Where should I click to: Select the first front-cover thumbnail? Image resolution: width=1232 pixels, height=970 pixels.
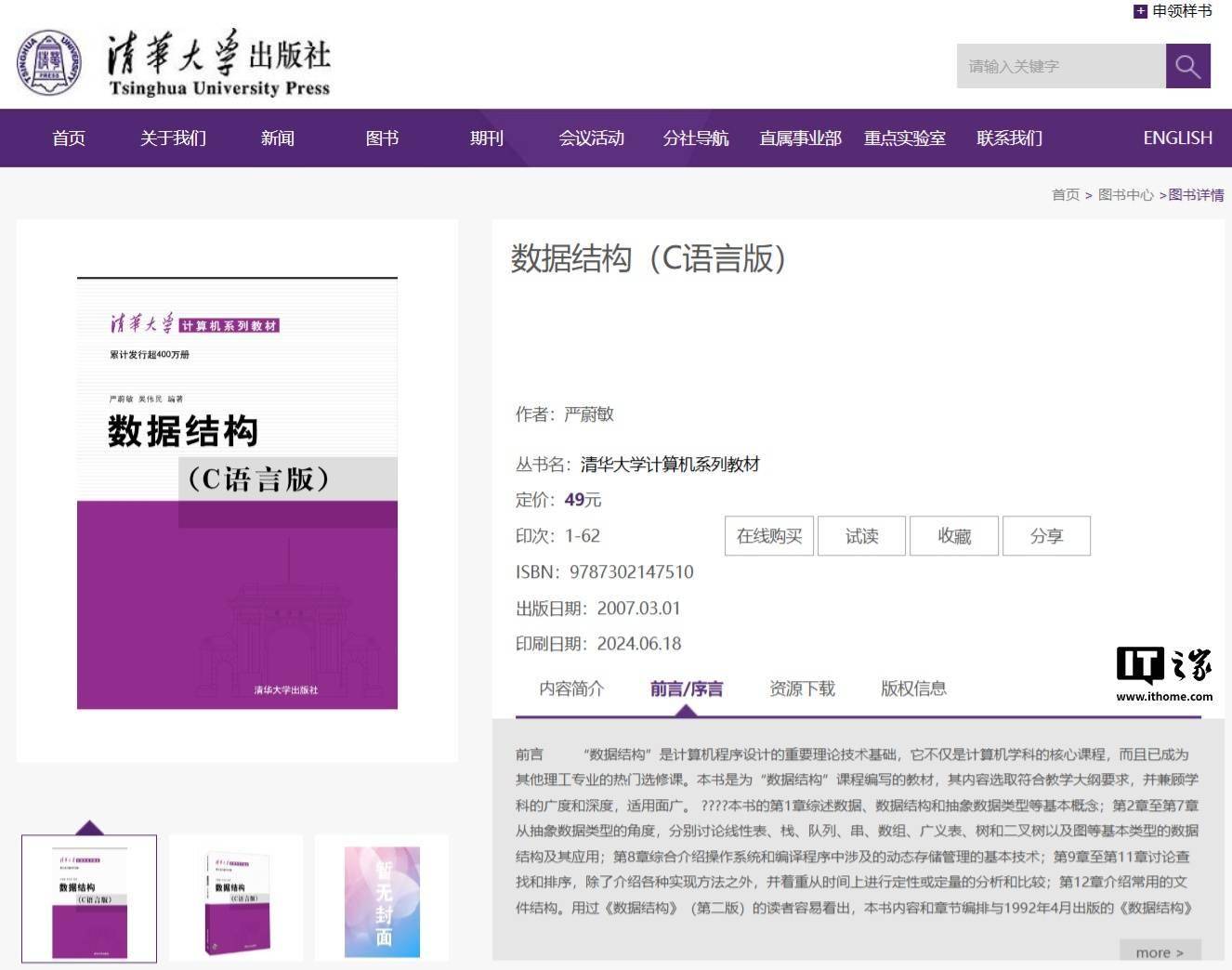[x=89, y=898]
